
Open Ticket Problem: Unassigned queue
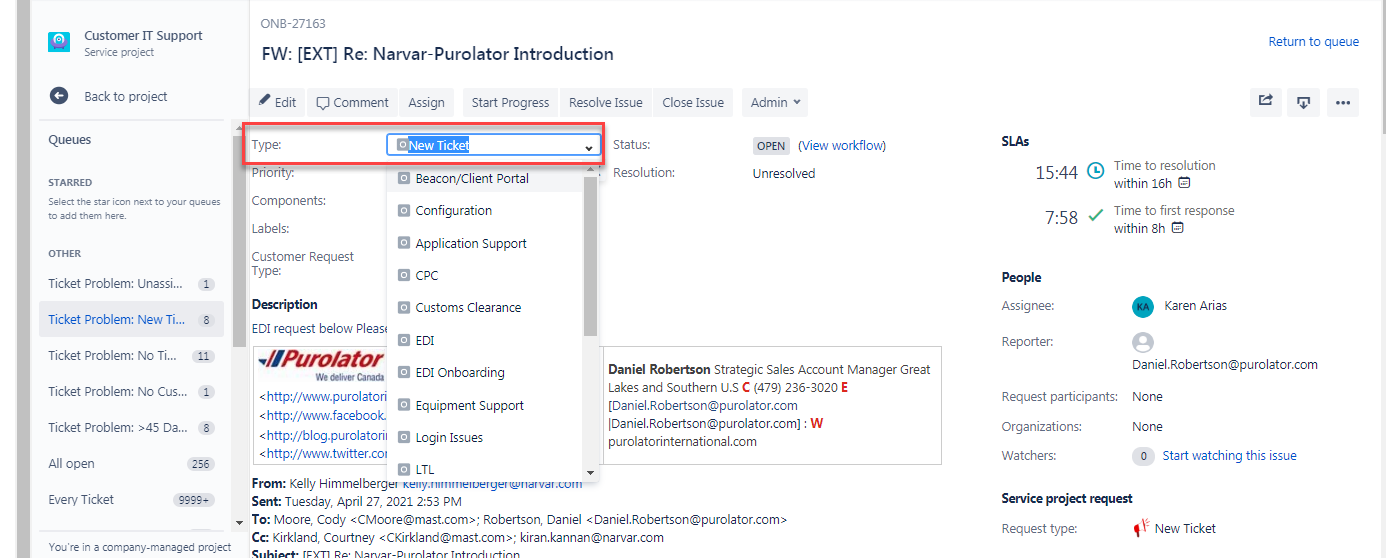pyautogui.click(x=131, y=284)
